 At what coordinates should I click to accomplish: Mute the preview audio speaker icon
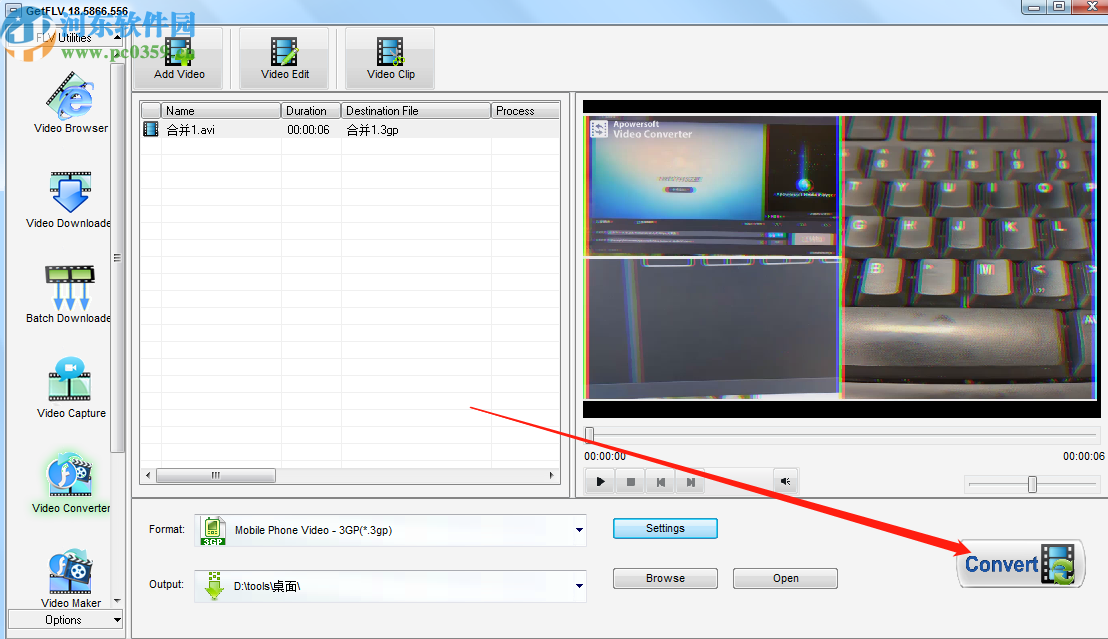(785, 481)
